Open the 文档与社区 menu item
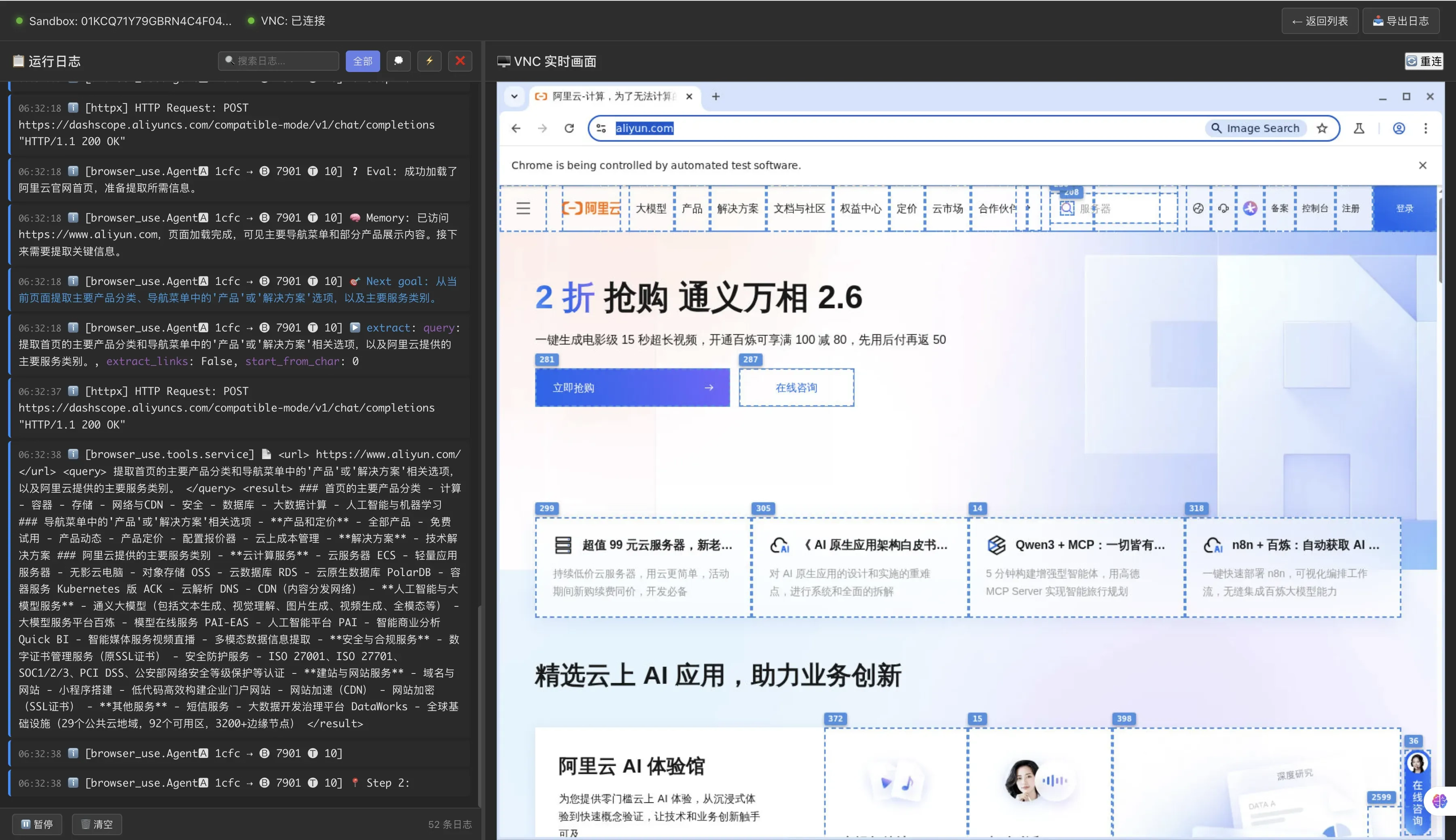Image resolution: width=1456 pixels, height=840 pixels. (799, 209)
